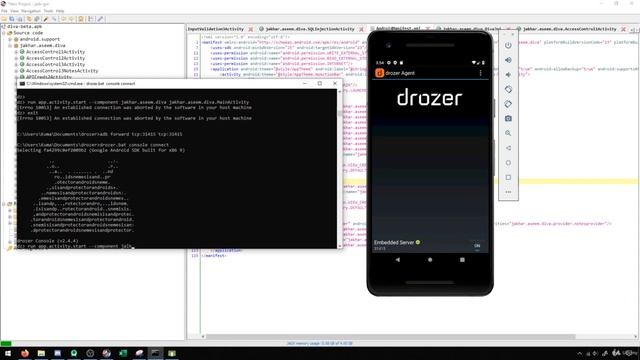Toggle Flatten packages toolbar icon

coord(37,19)
